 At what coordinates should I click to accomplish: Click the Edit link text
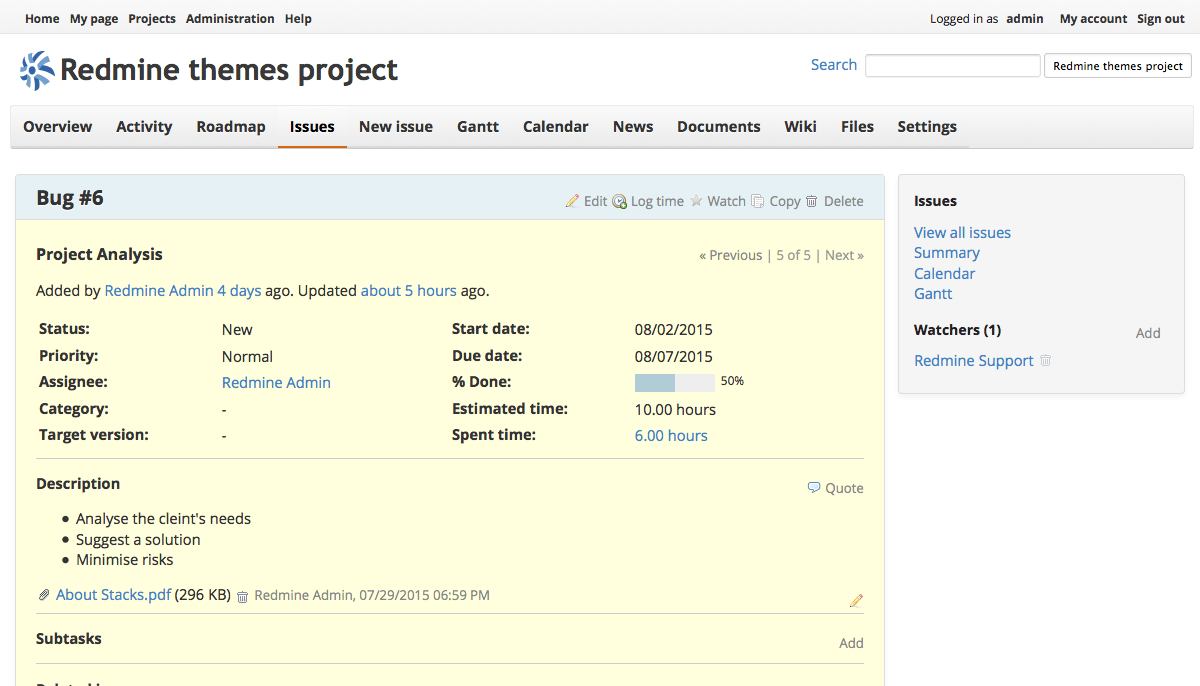pos(595,201)
